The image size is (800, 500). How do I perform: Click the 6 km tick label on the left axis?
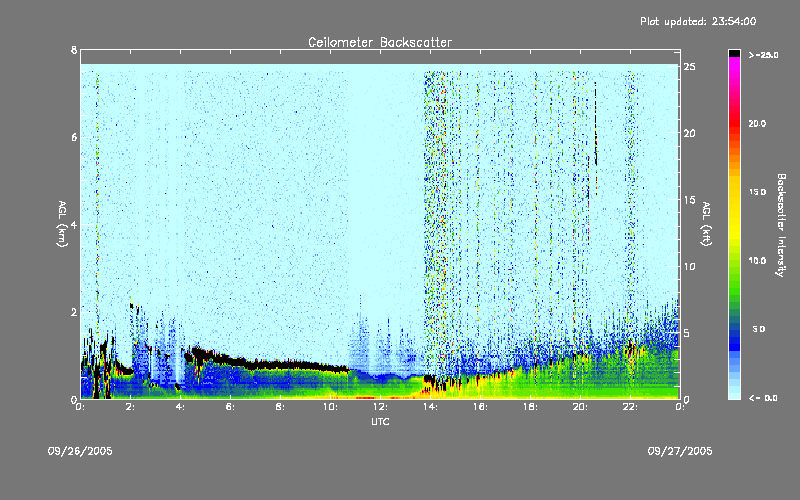pos(74,137)
